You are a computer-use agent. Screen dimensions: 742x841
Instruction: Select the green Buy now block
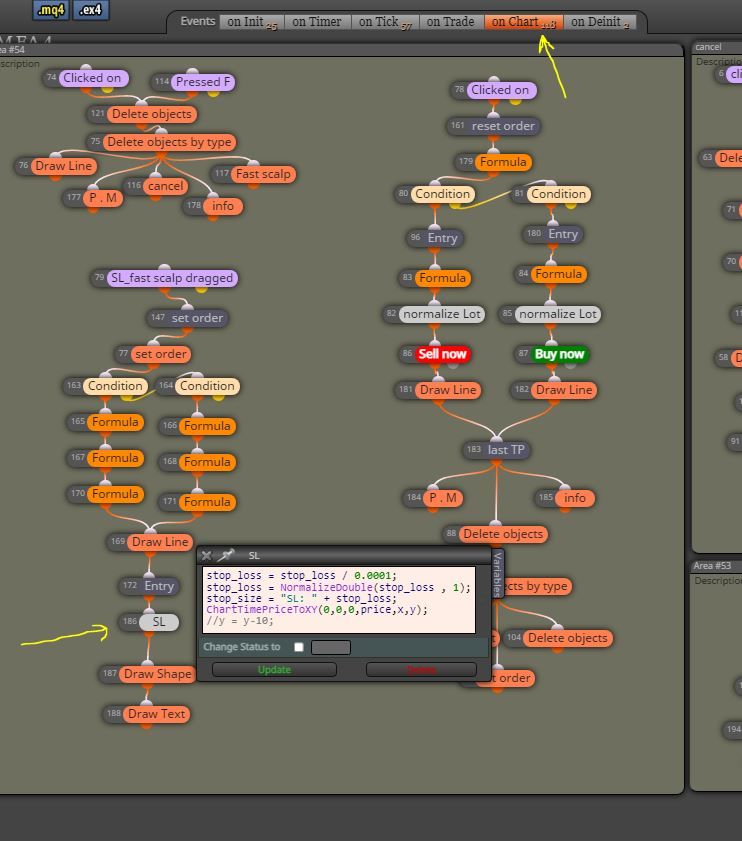tap(559, 354)
